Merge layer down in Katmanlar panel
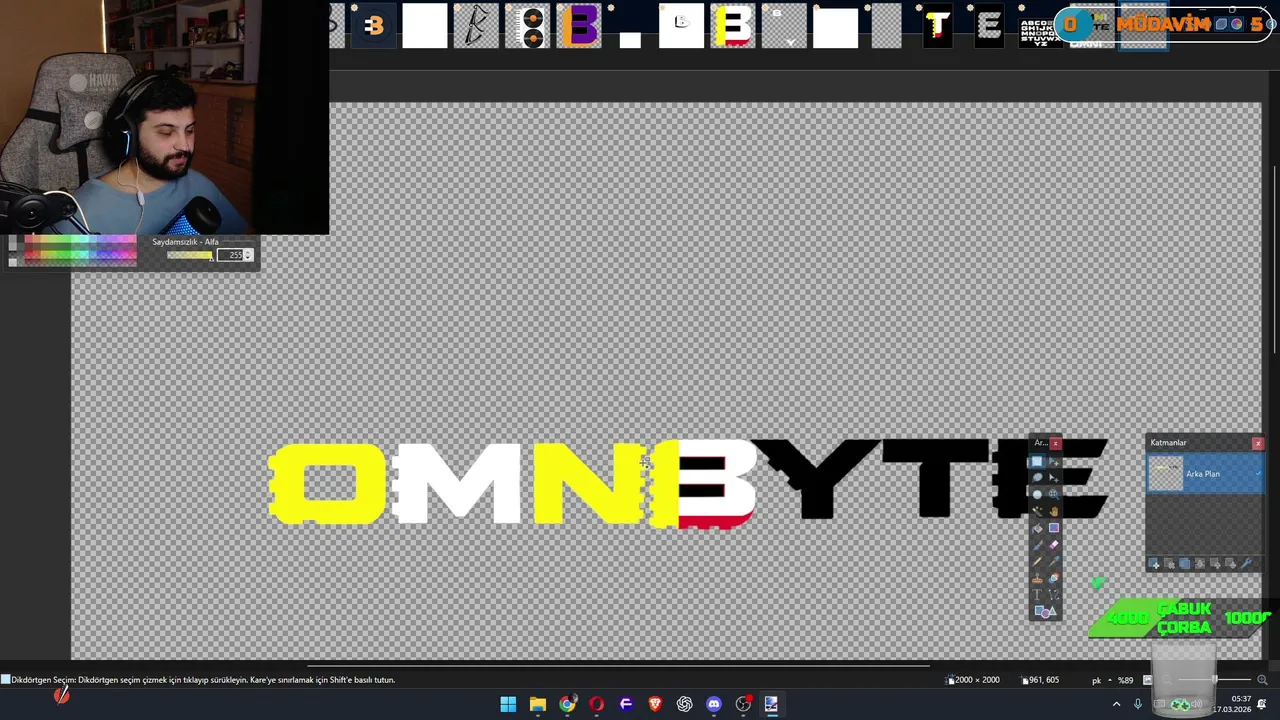1280x720 pixels. 1200,563
